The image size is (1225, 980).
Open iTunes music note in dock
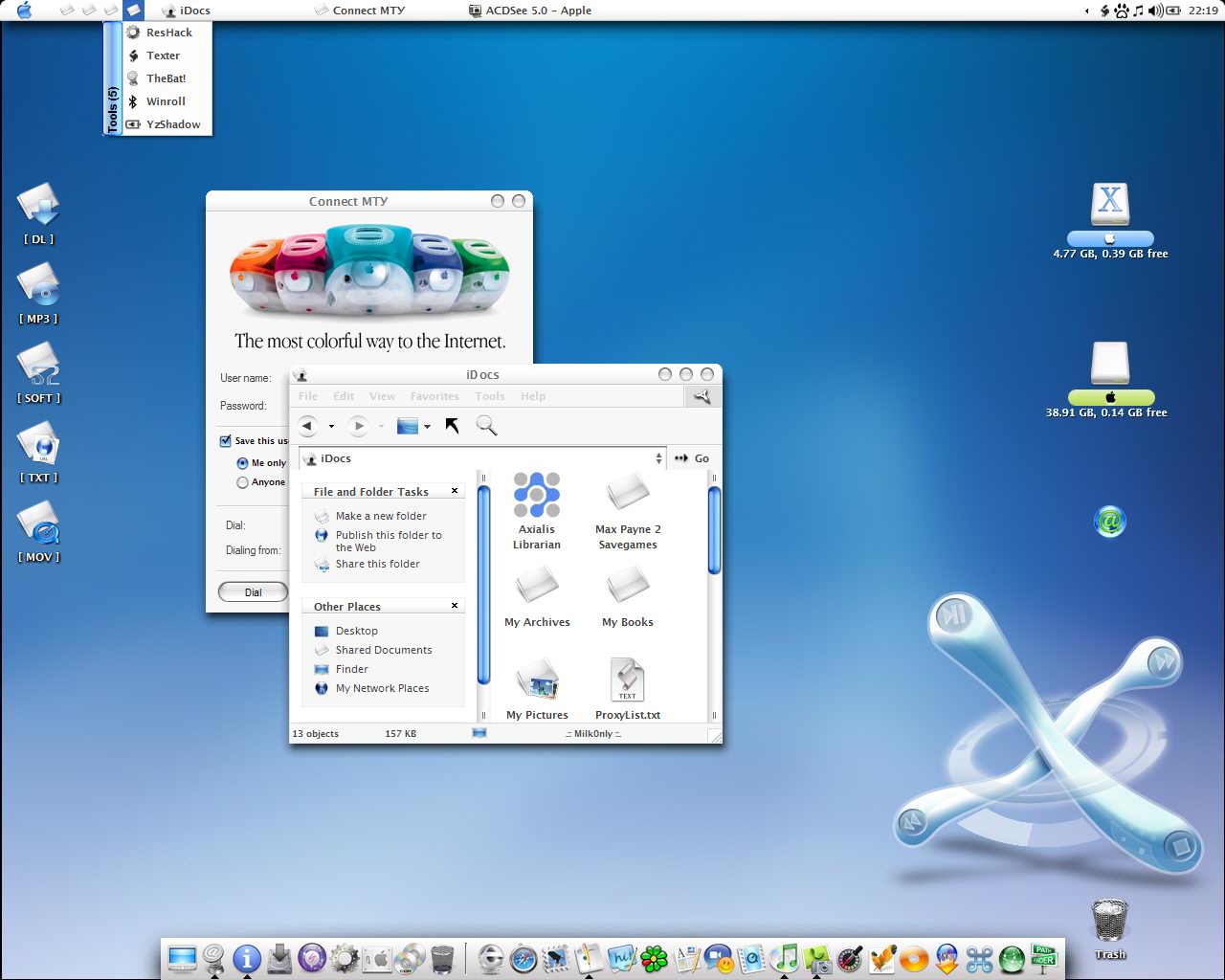[x=785, y=958]
